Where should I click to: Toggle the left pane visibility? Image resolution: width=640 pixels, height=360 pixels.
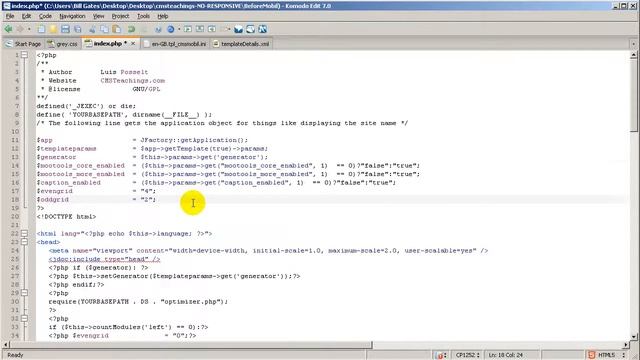point(188,29)
